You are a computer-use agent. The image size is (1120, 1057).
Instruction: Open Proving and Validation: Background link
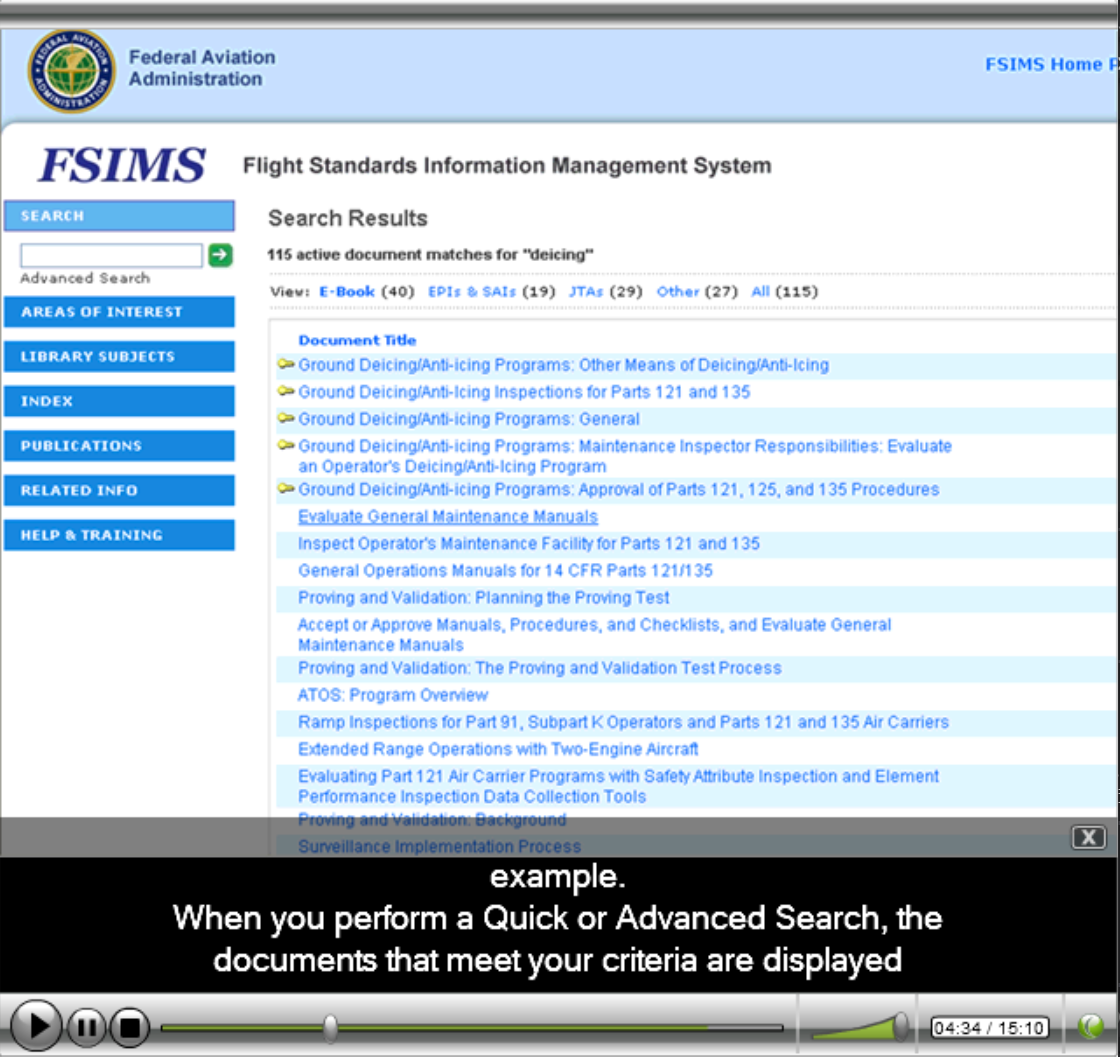point(432,819)
